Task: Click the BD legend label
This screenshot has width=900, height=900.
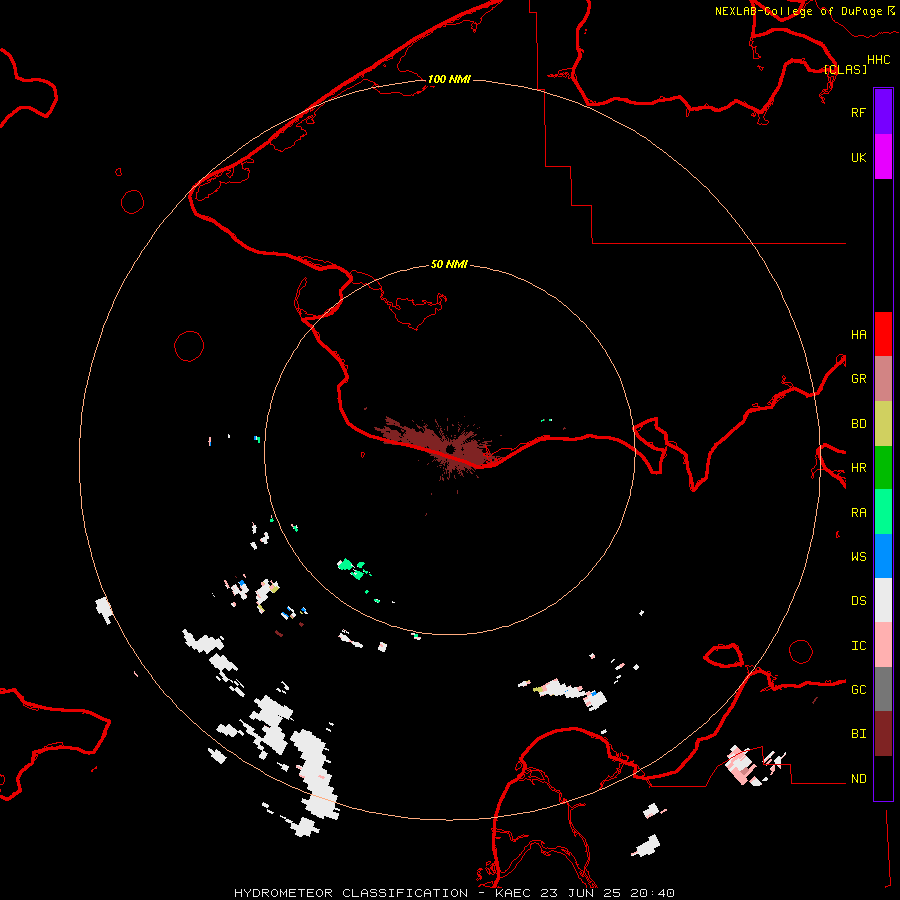Action: (x=858, y=424)
